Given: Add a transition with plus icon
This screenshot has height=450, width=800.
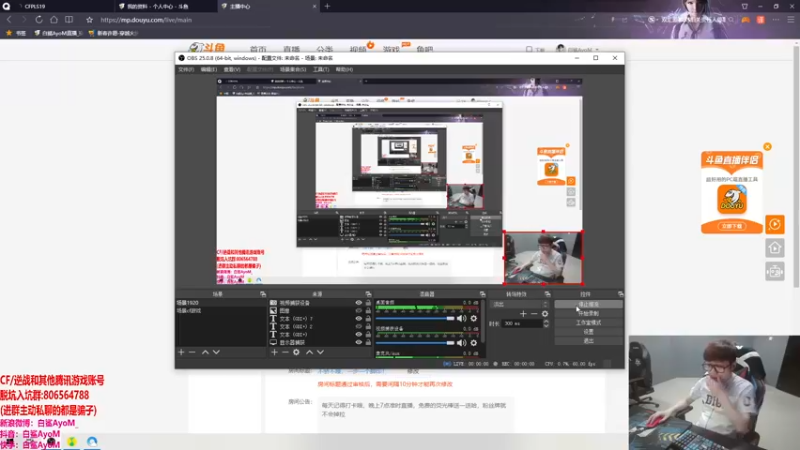Looking at the screenshot, I should tap(523, 314).
